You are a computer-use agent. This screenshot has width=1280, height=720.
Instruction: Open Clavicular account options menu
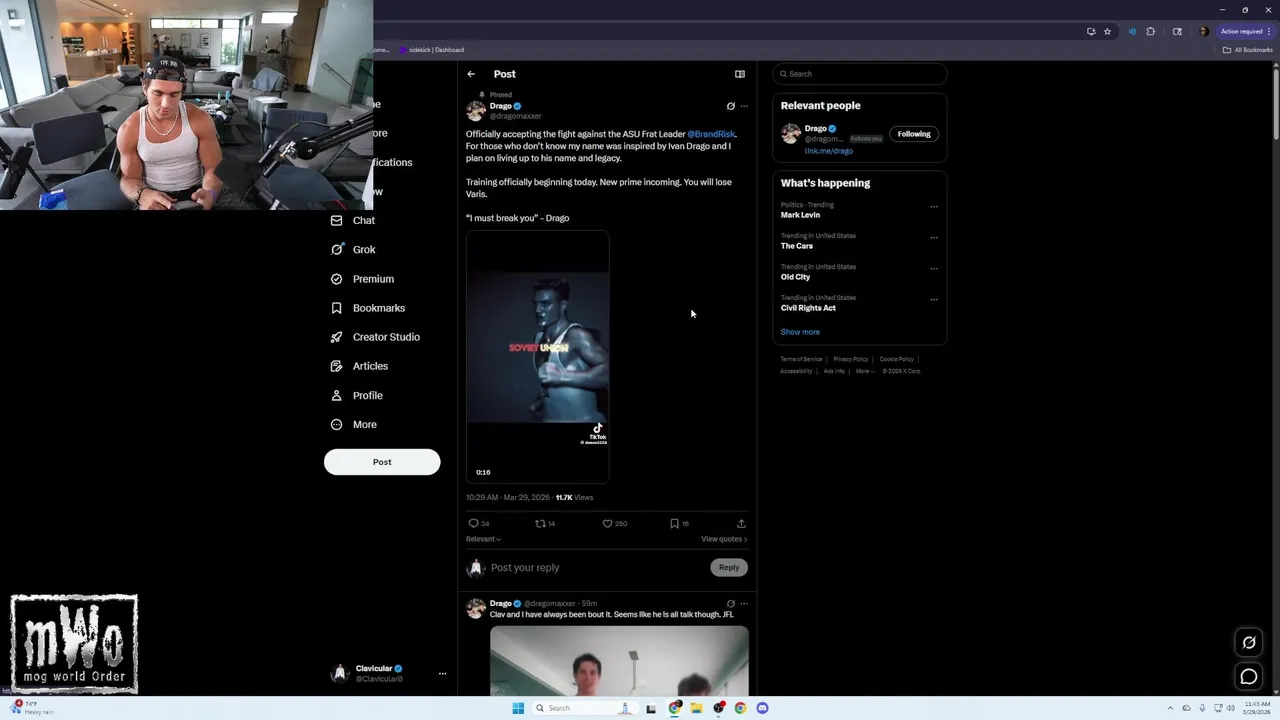pyautogui.click(x=442, y=674)
